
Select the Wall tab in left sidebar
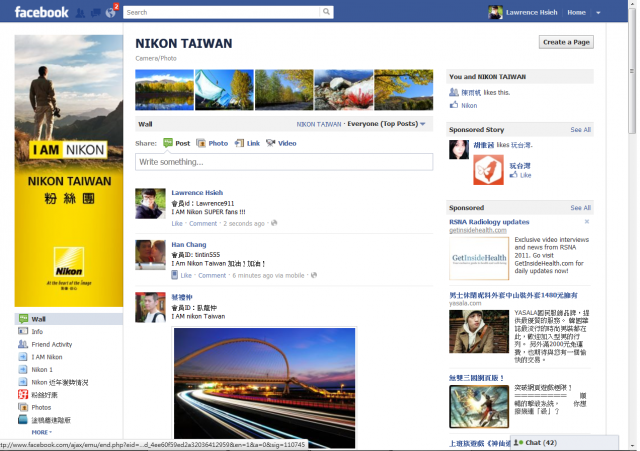coord(69,319)
